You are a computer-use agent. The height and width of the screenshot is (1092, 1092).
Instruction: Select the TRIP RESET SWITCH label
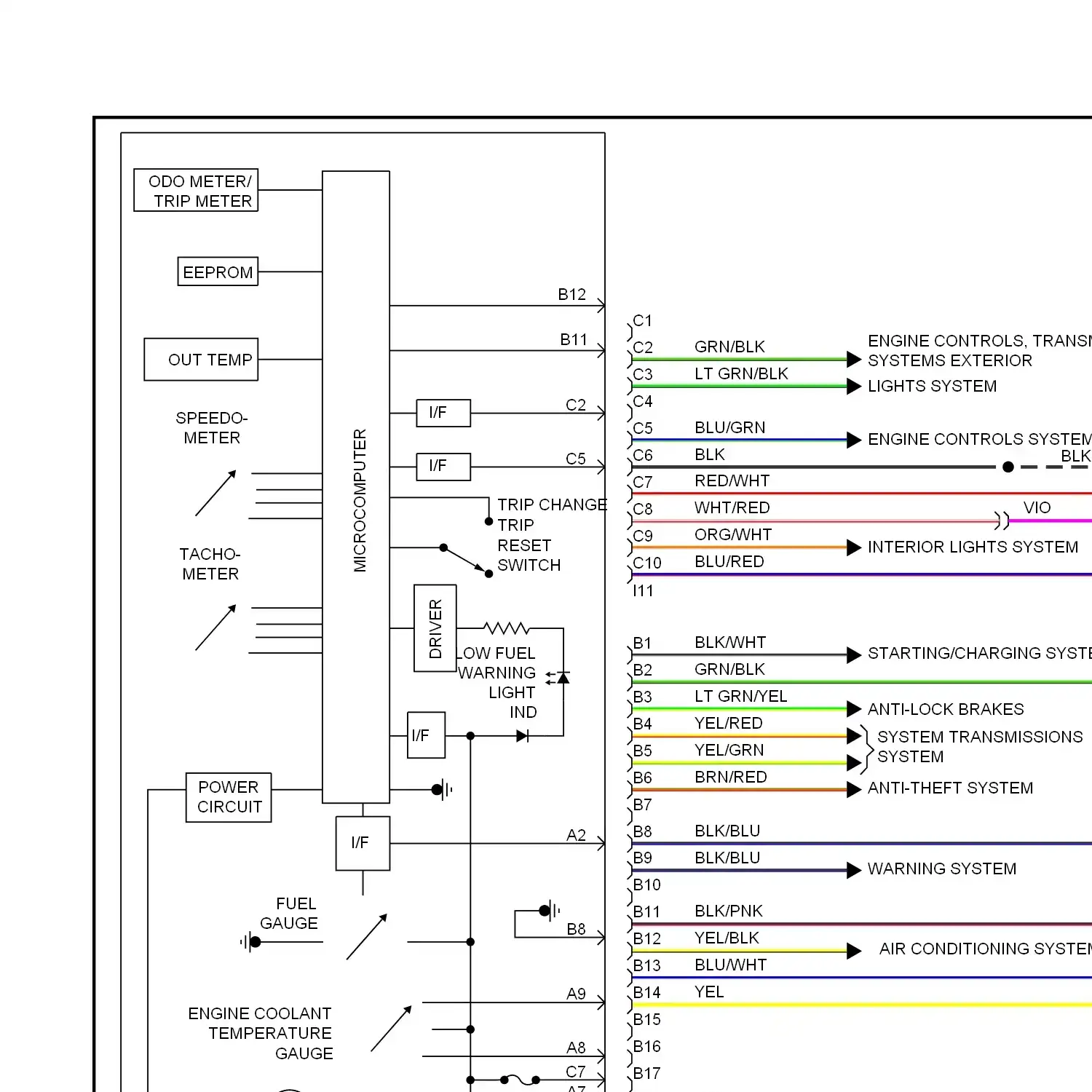[529, 545]
